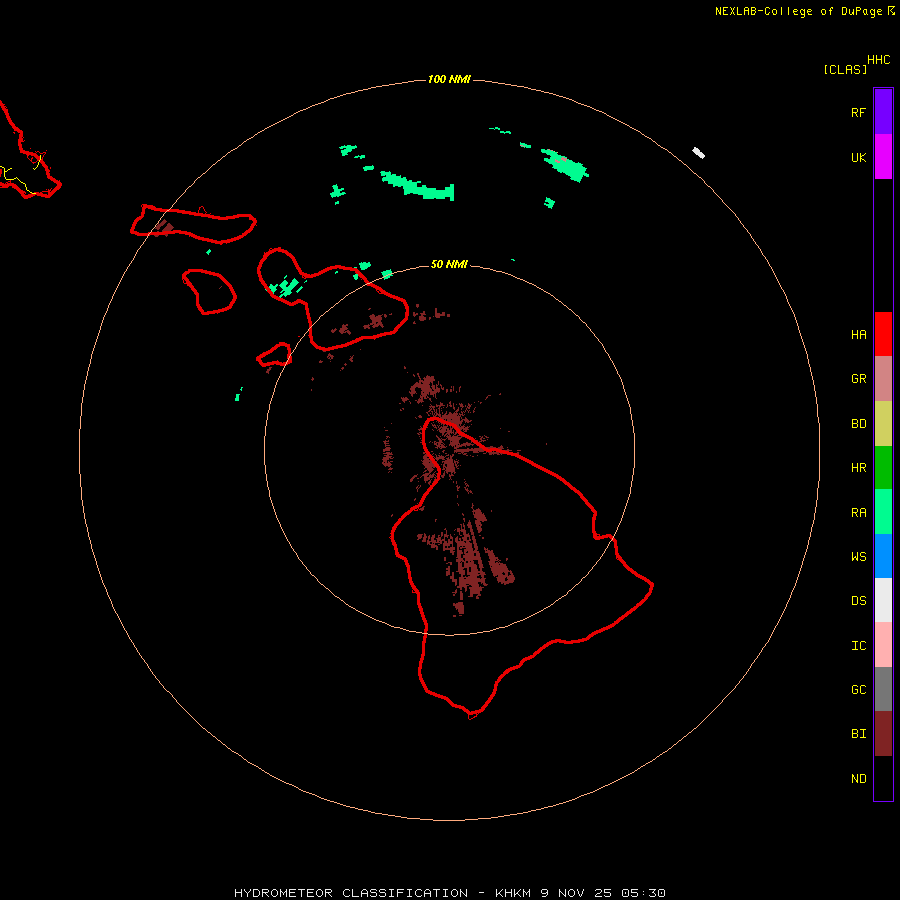The image size is (900, 900).
Task: Click the GC legend label
Action: pyautogui.click(x=858, y=690)
